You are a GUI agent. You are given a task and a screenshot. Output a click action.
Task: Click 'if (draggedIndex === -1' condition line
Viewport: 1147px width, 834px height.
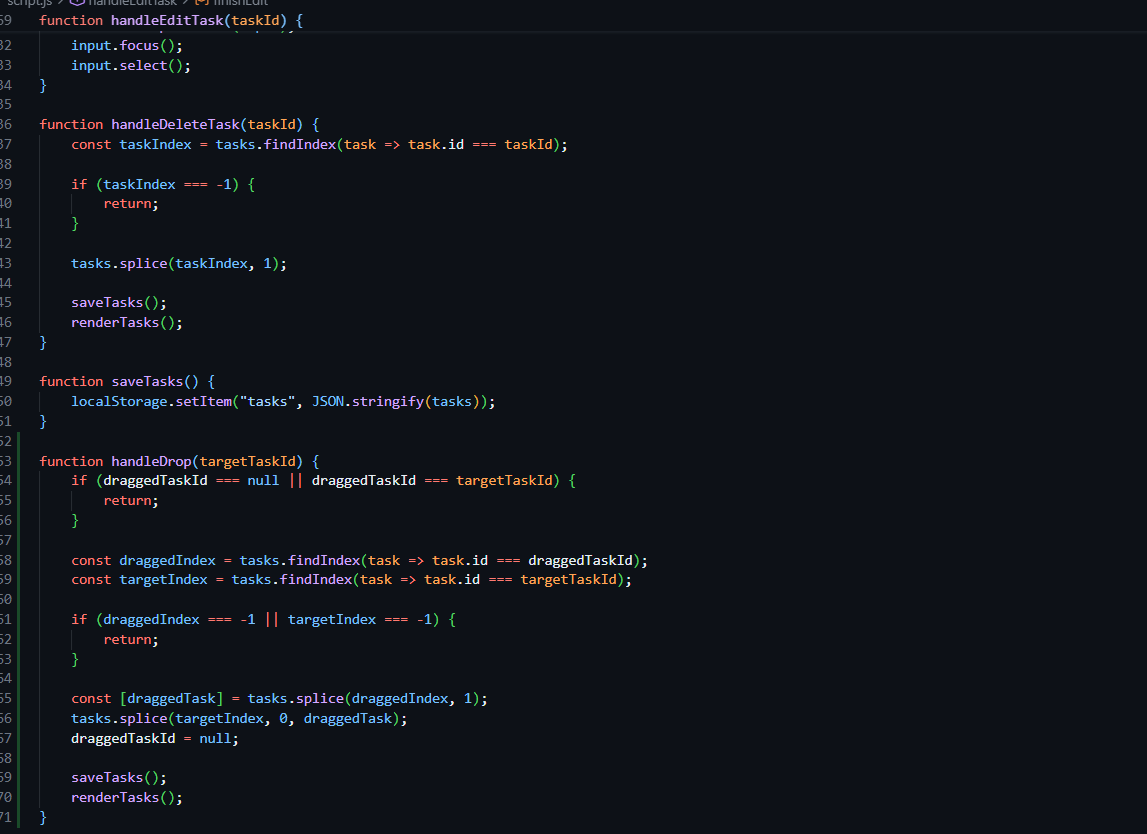(263, 620)
